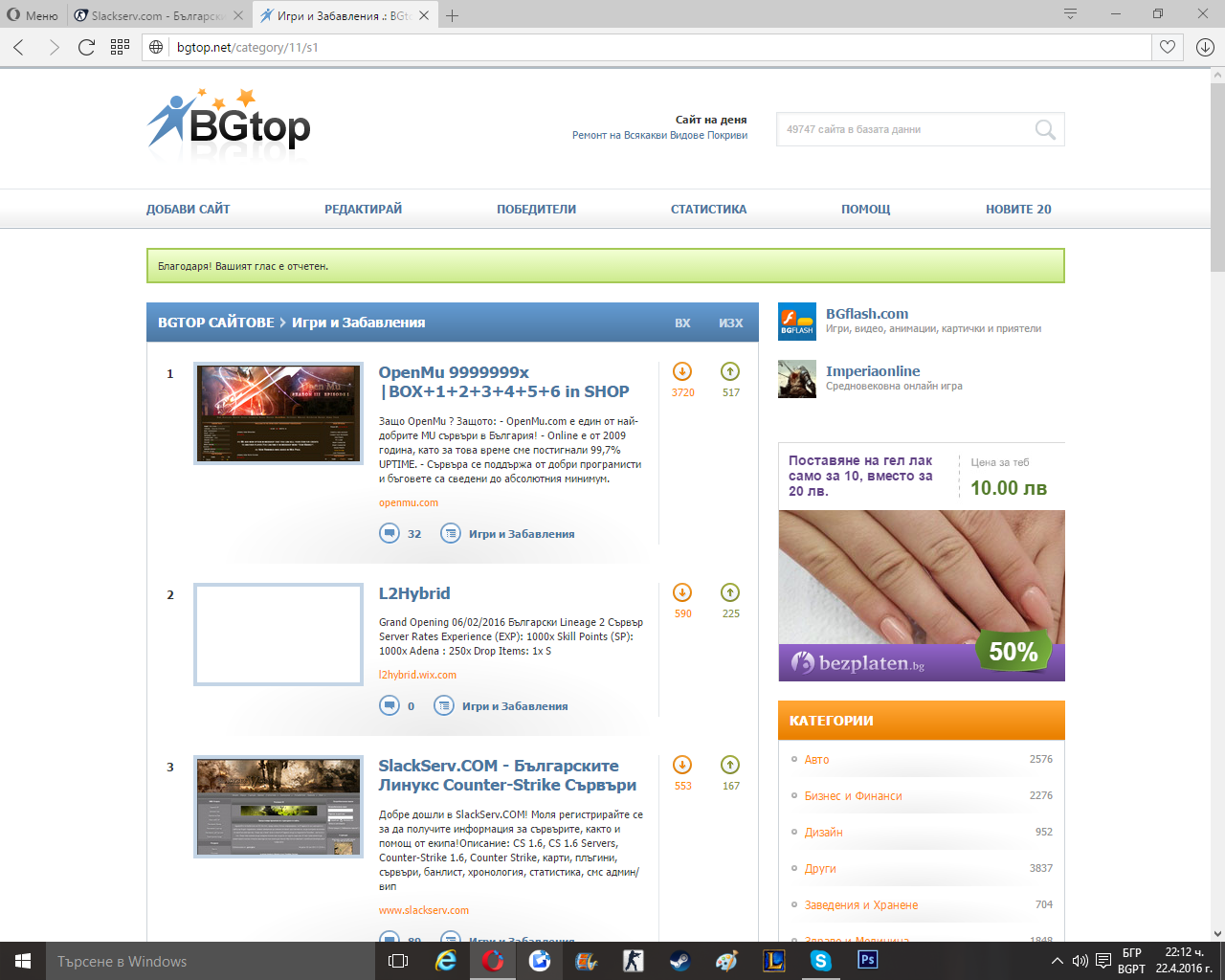Open the Windows Start button

pos(23,961)
